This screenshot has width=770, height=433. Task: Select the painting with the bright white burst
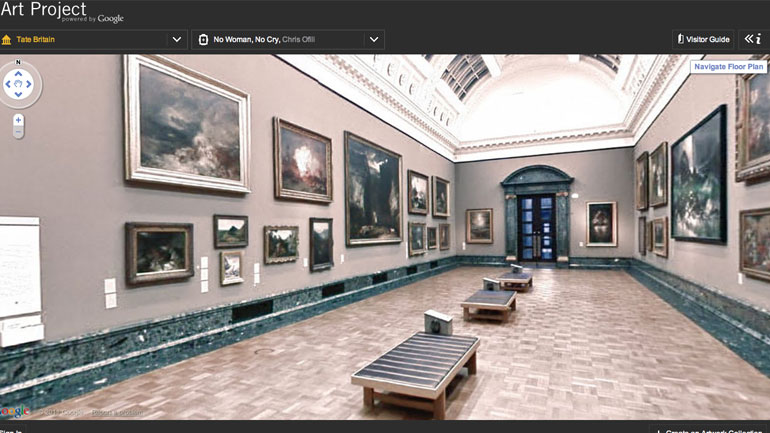pyautogui.click(x=303, y=161)
